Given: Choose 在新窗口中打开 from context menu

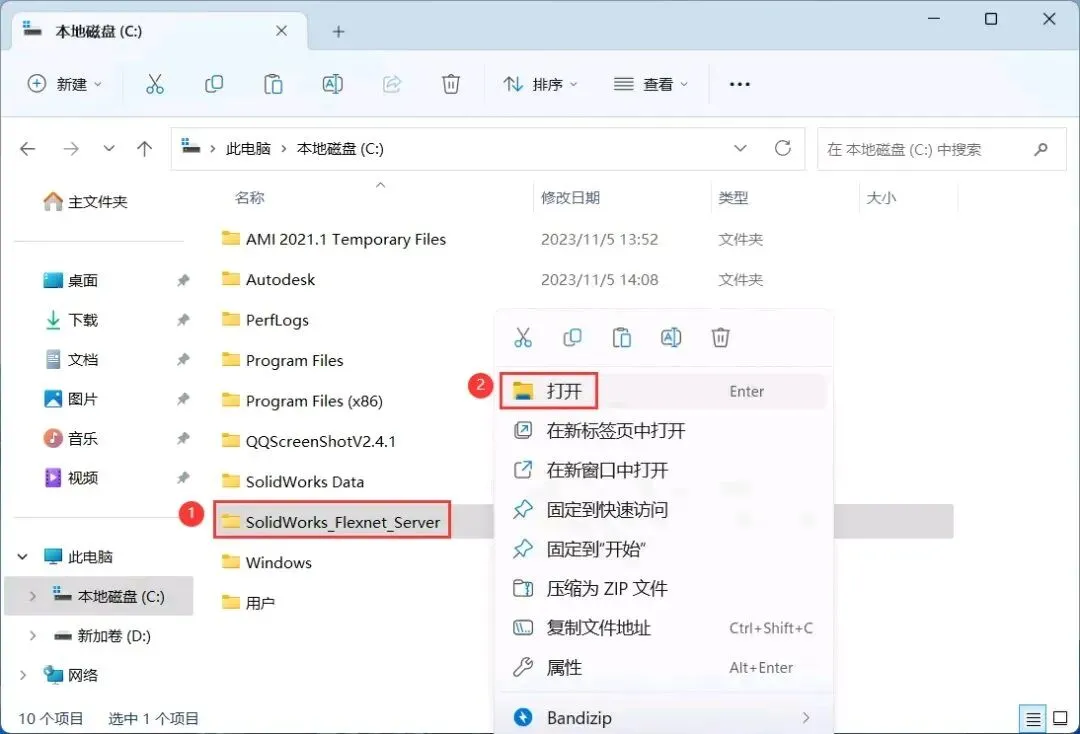Looking at the screenshot, I should (663, 470).
